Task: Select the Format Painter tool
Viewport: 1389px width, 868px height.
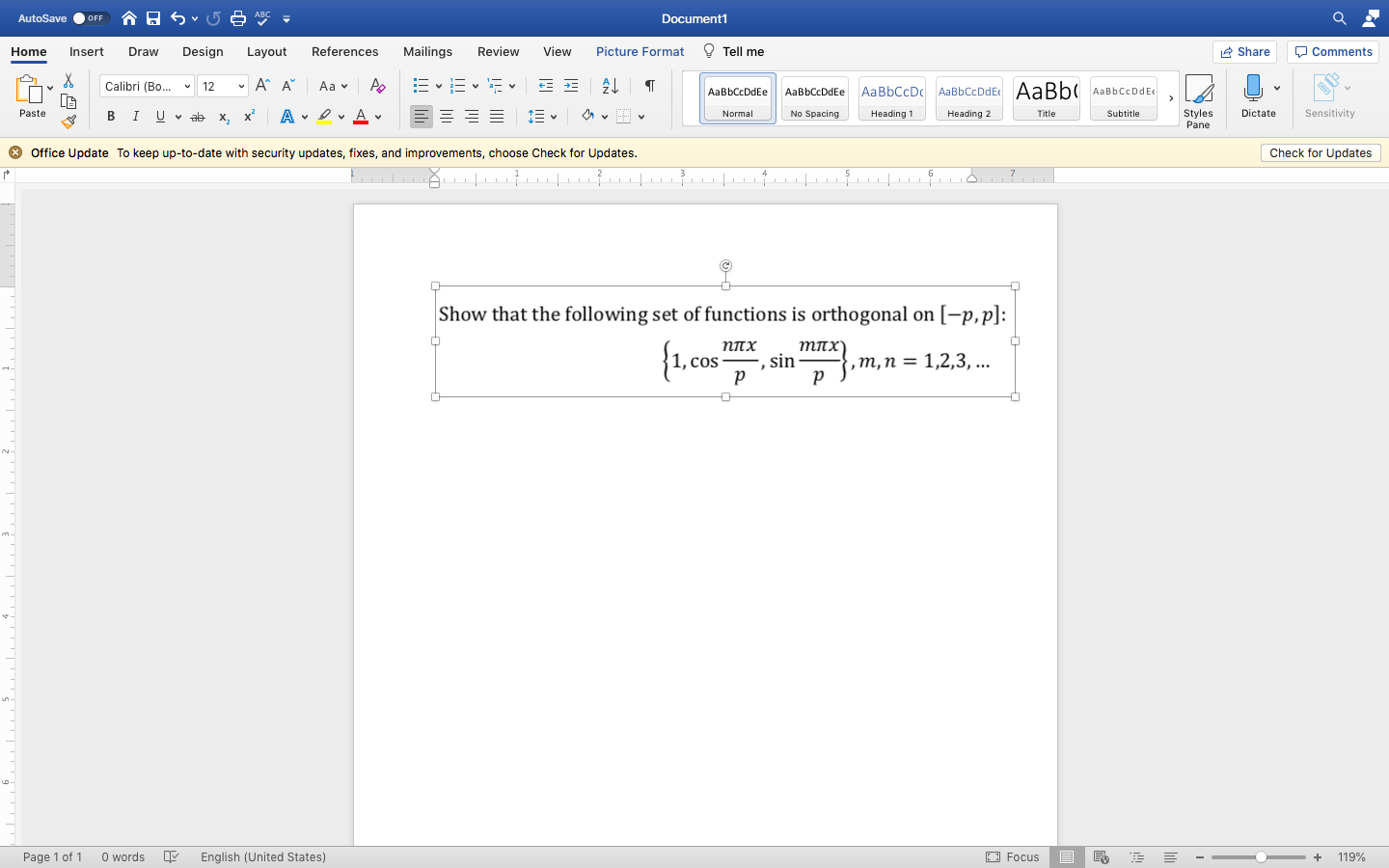Action: tap(68, 122)
